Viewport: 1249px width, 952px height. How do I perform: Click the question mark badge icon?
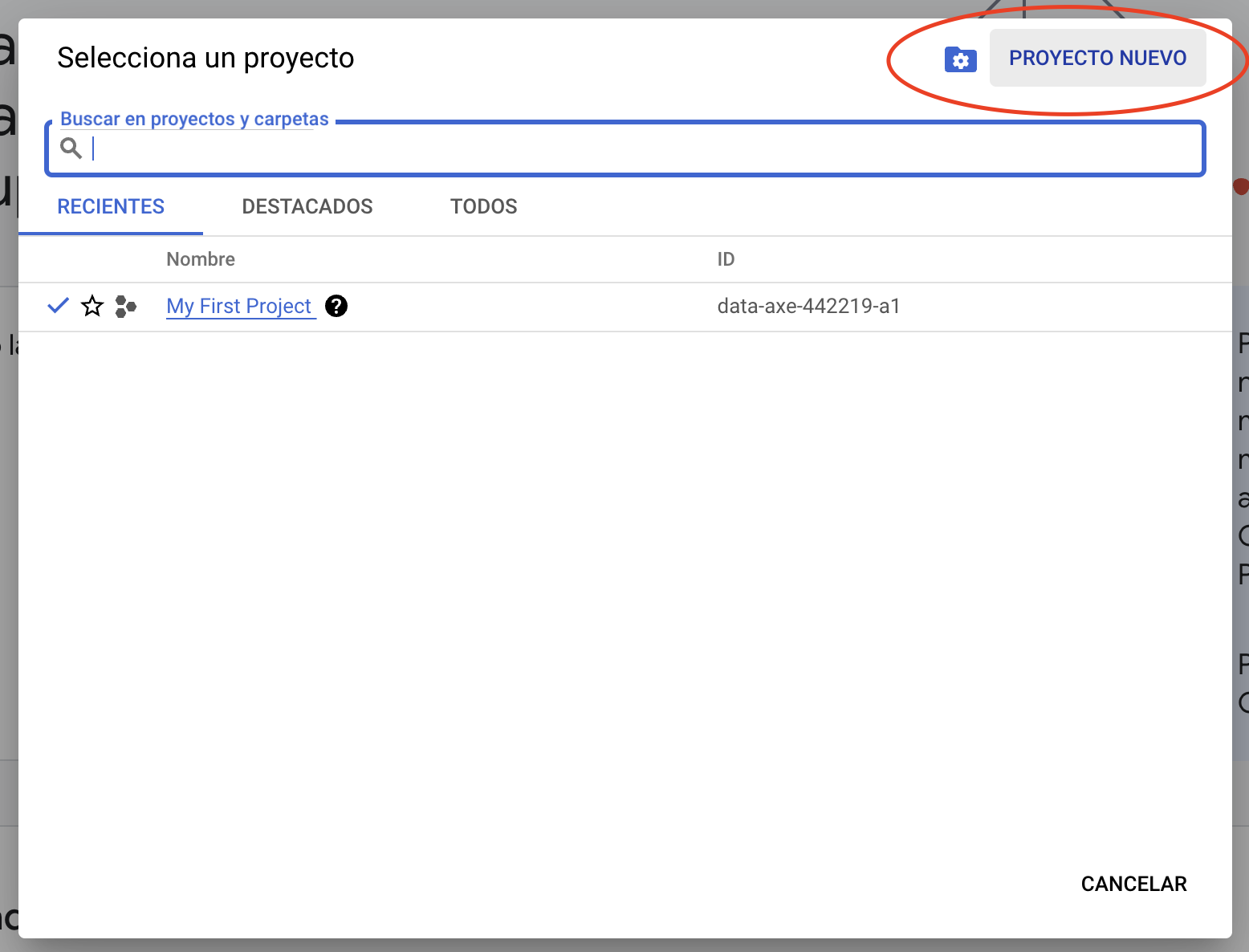coord(336,306)
